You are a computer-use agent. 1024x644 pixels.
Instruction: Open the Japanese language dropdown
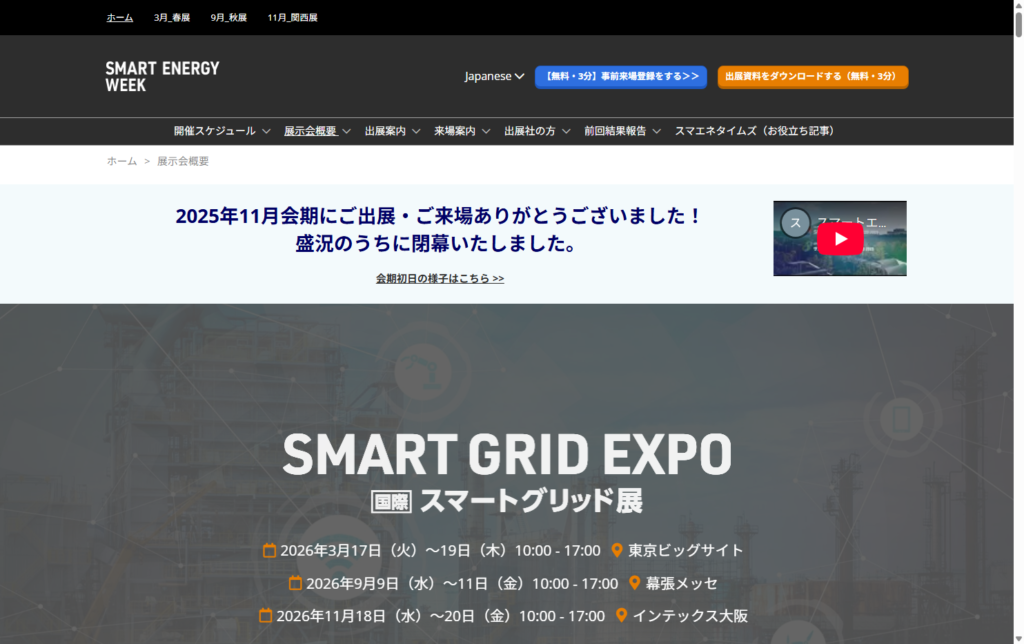(494, 76)
